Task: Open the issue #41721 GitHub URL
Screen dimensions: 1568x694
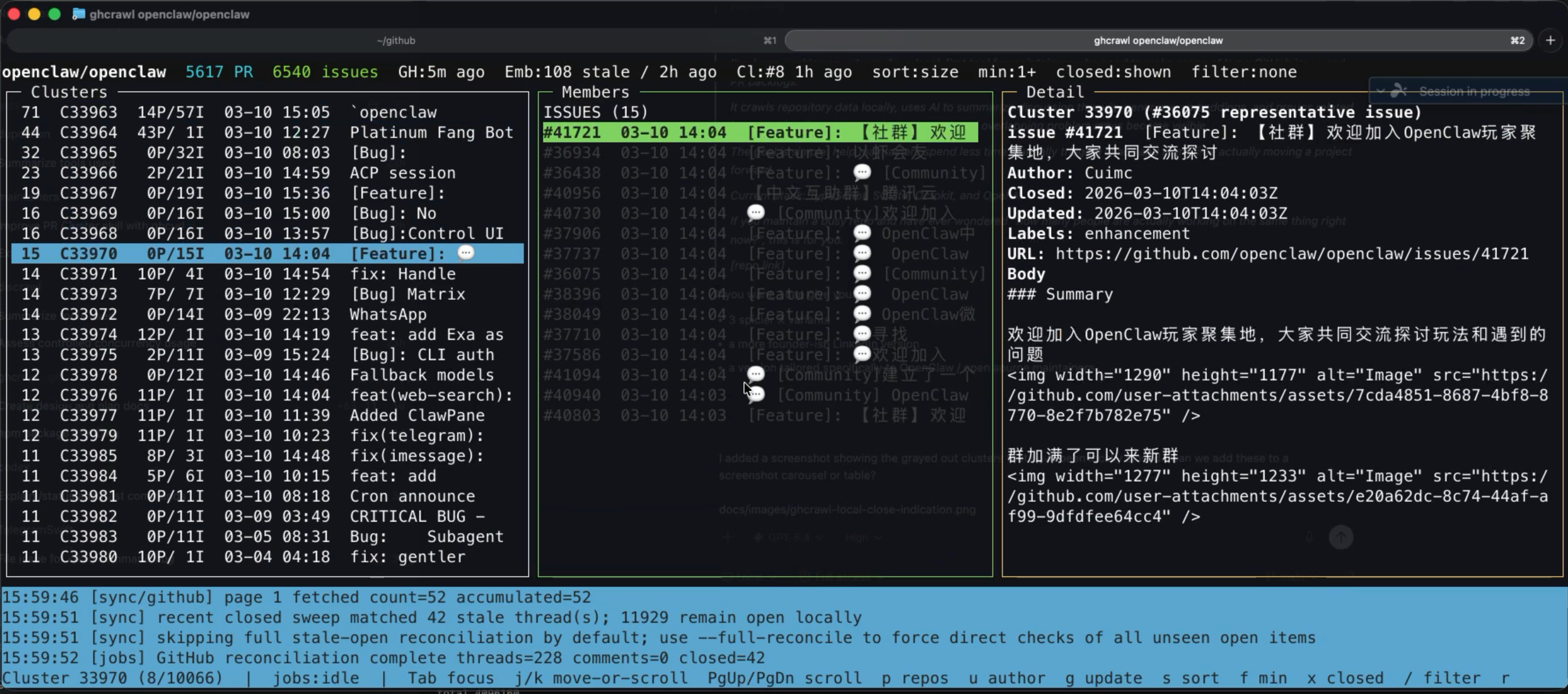Action: pos(1291,253)
